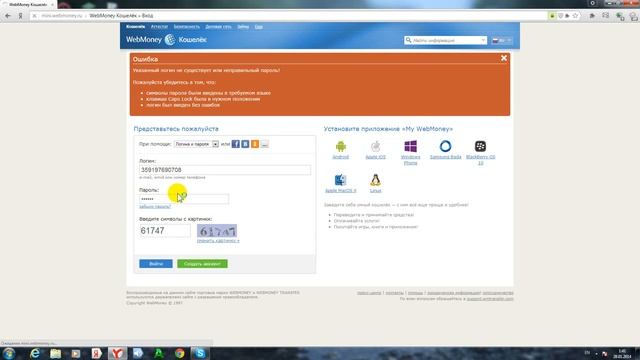Click the Facebook login icon
Viewport: 640px width, 360px height.
pyautogui.click(x=236, y=144)
